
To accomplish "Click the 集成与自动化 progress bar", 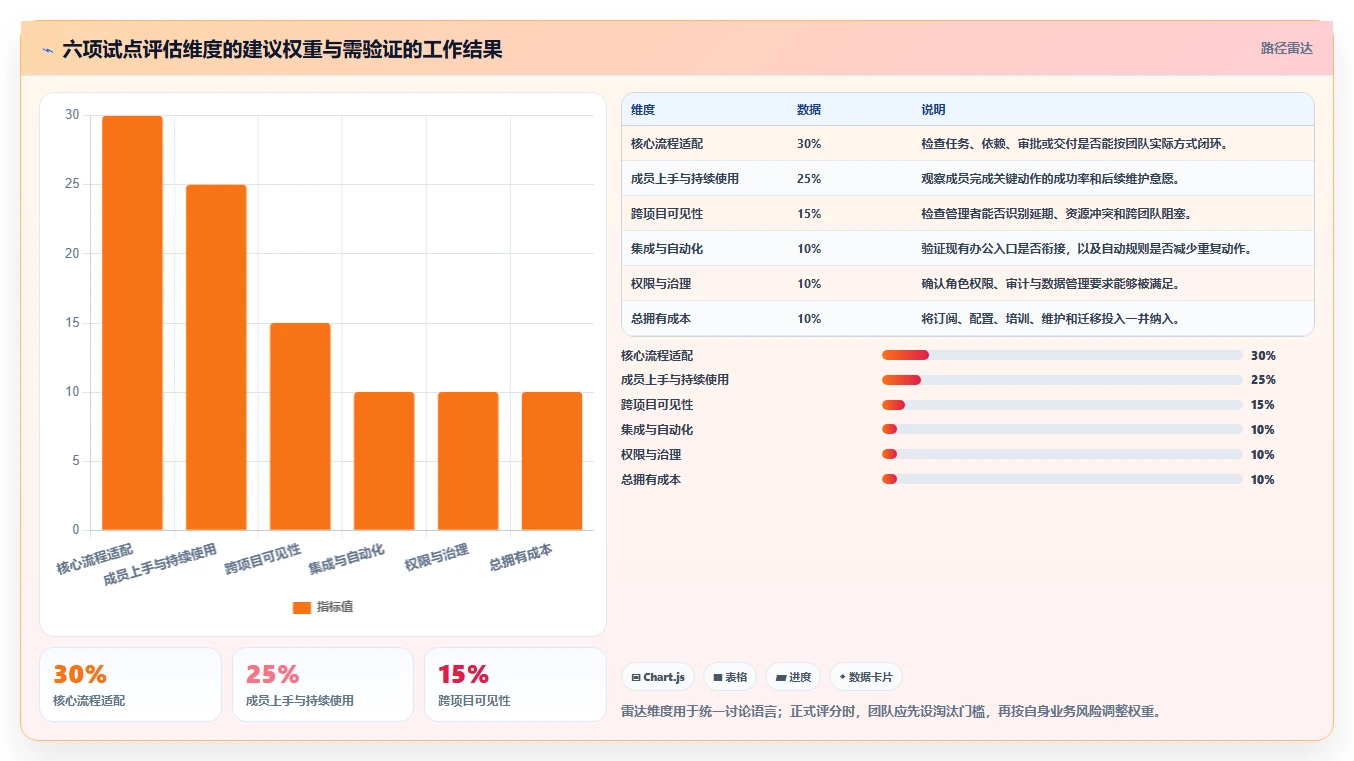I will 1062,430.
